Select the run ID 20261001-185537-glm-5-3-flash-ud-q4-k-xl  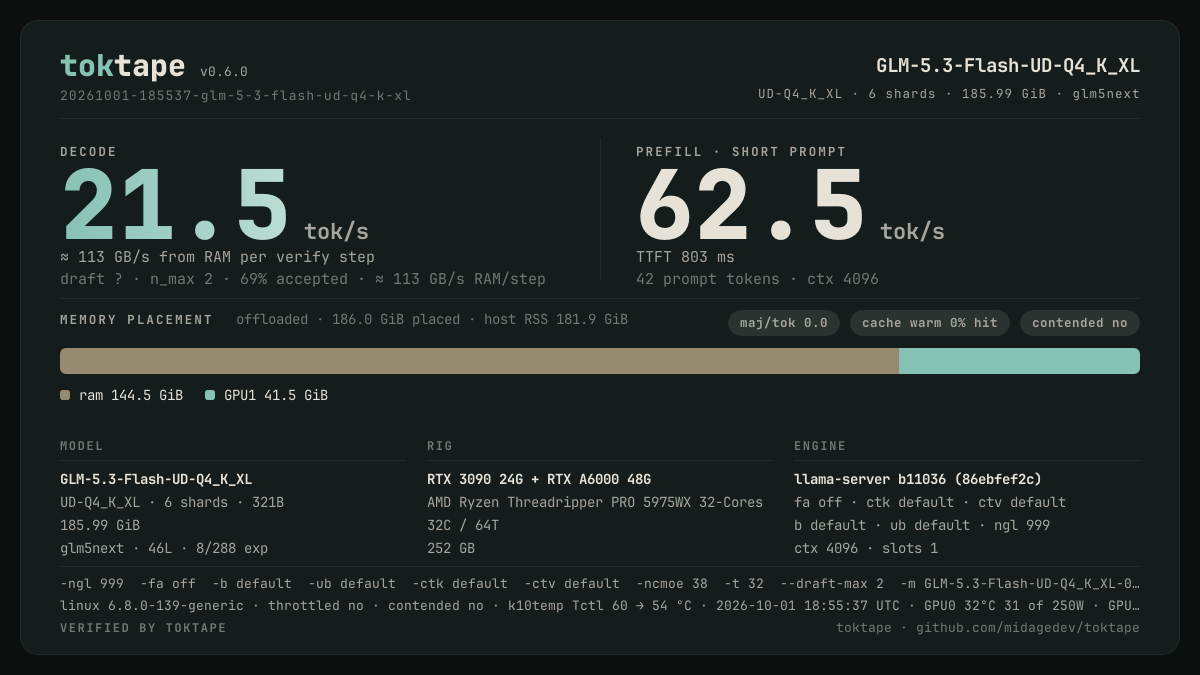pyautogui.click(x=235, y=96)
